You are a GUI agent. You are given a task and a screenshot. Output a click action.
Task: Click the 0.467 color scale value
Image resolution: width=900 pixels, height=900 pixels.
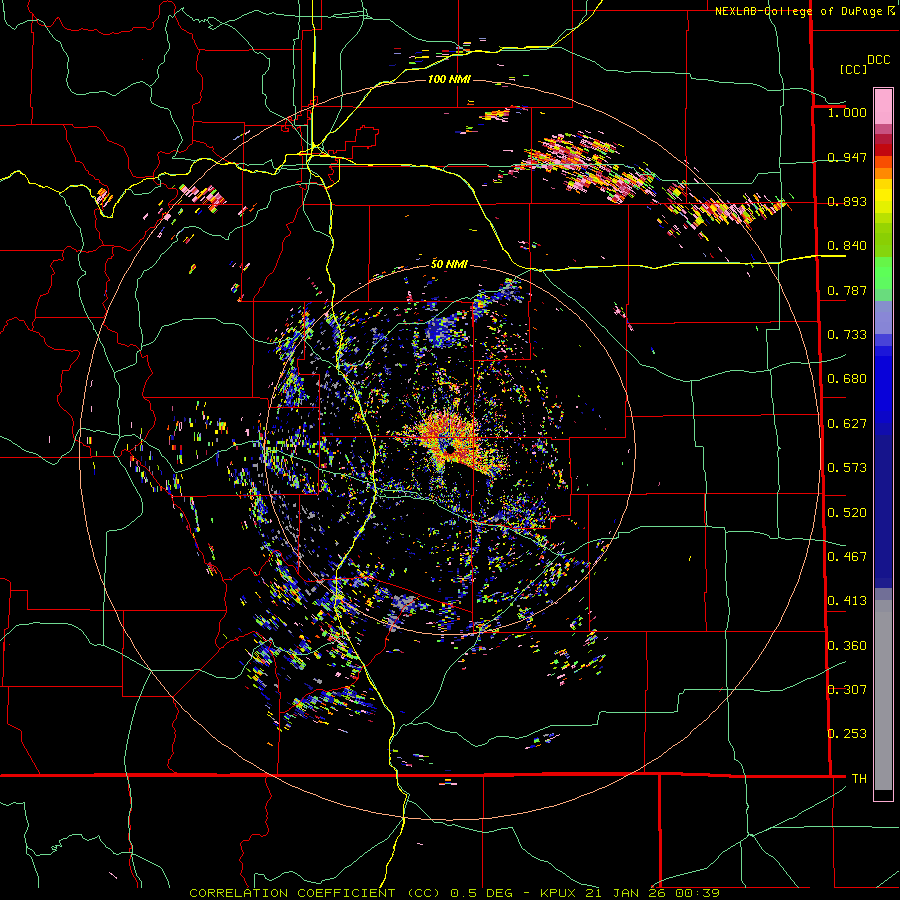847,557
